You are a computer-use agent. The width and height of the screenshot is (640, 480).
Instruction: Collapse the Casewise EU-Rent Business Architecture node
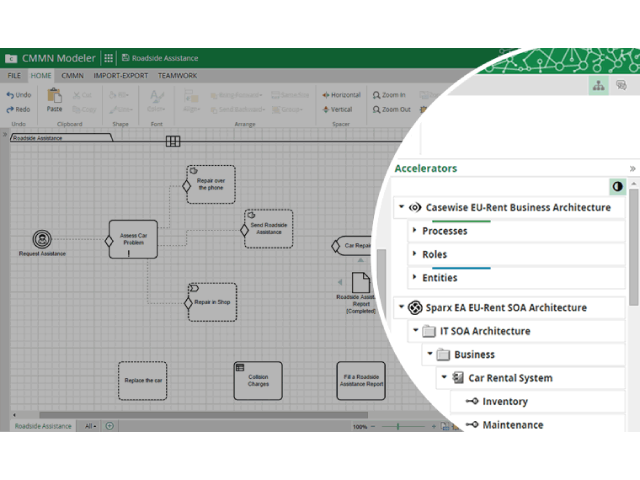(x=402, y=207)
